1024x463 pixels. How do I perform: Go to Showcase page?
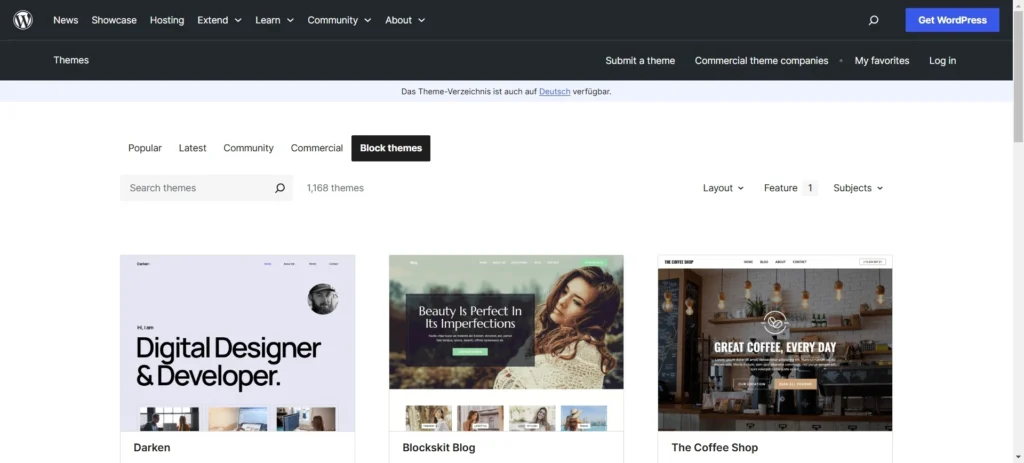pos(114,20)
